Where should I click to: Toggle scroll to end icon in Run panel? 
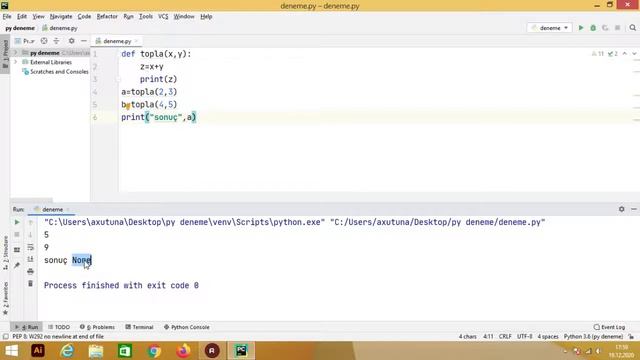coord(31,259)
